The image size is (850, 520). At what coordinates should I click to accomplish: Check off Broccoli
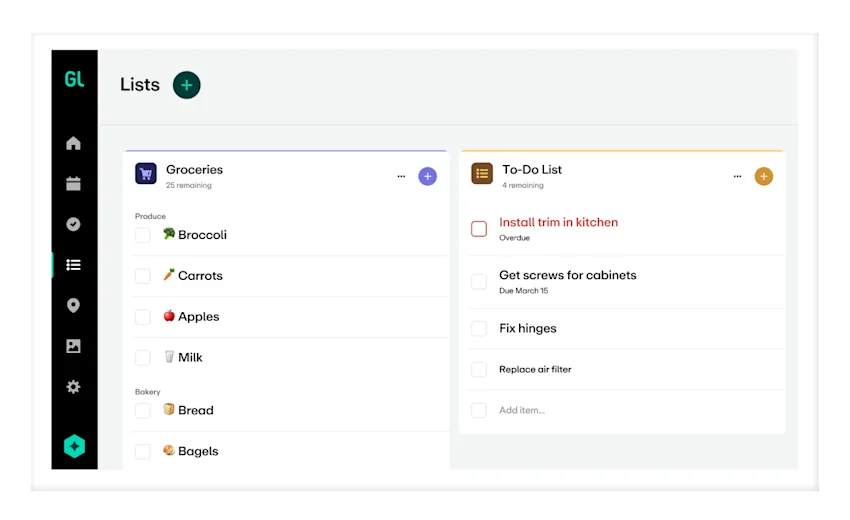point(143,235)
